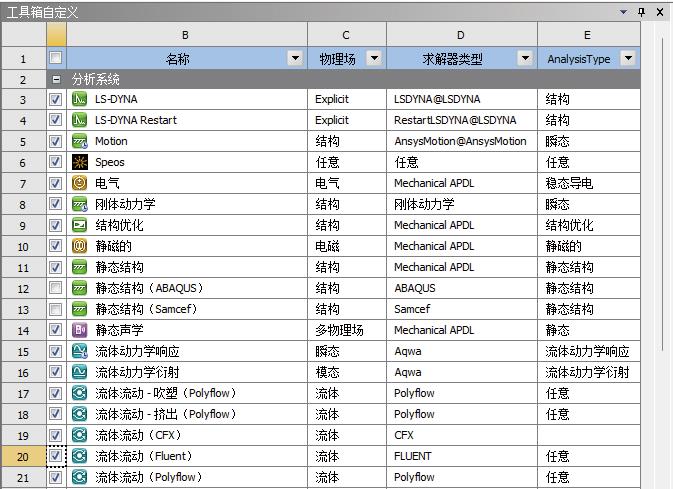Viewport: 673px width, 489px height.
Task: Toggle the select-all checkbox in header row
Action: pyautogui.click(x=56, y=58)
